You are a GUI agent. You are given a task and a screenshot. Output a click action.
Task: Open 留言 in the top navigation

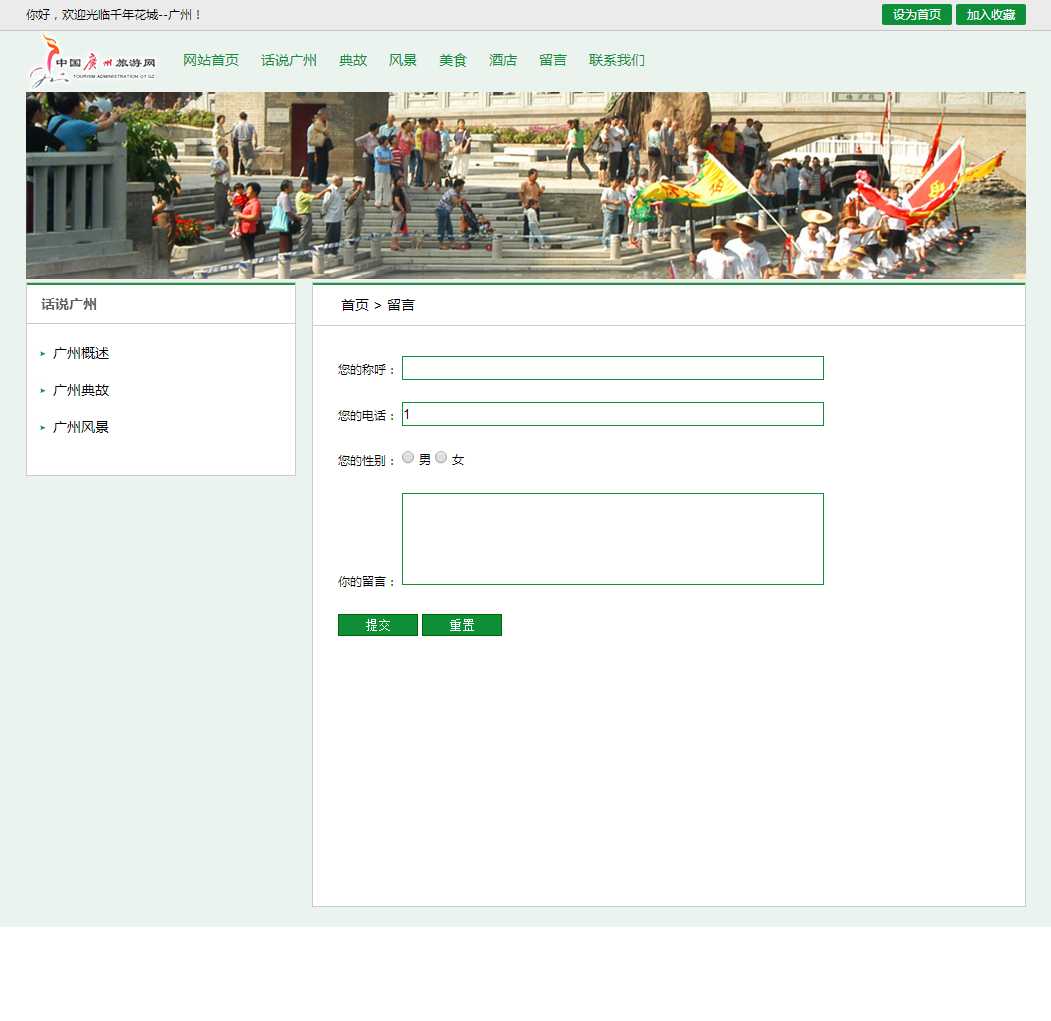[553, 60]
